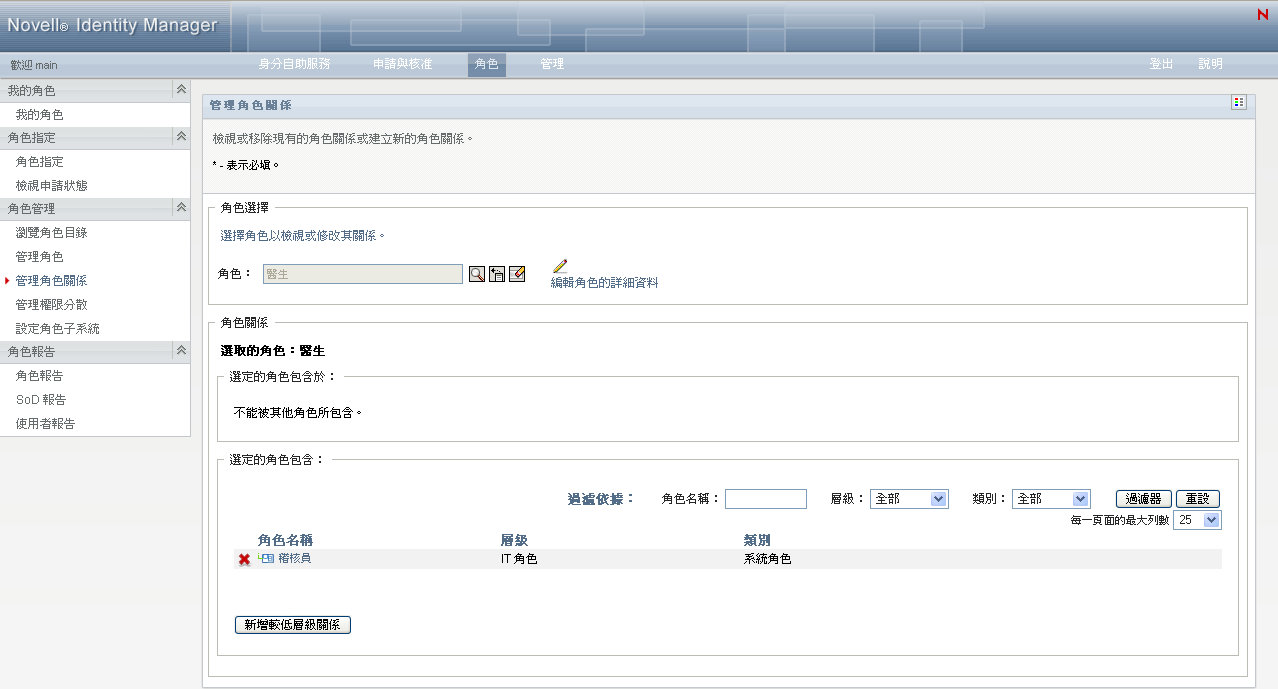The height and width of the screenshot is (689, 1278).
Task: Click the 歡迎 main welcome text
Action: tap(34, 65)
